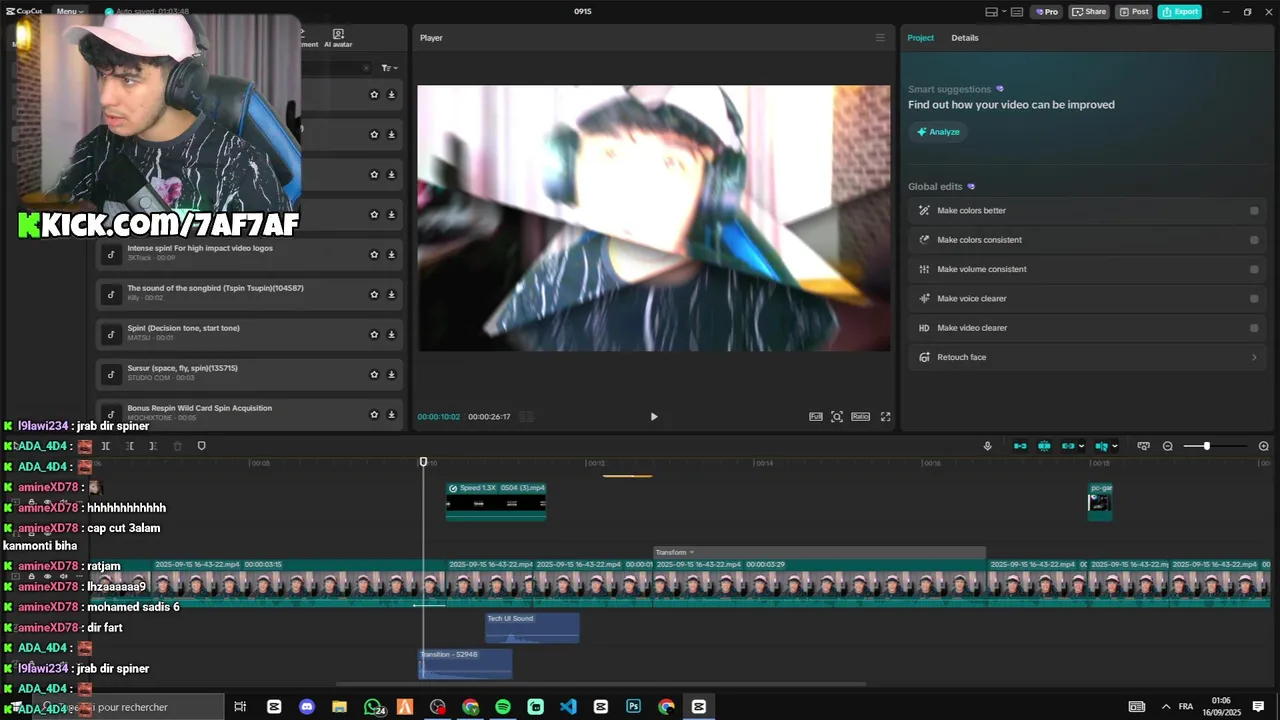Select the 'Tech UI Sound' audio clip
This screenshot has width=1280, height=720.
532,628
